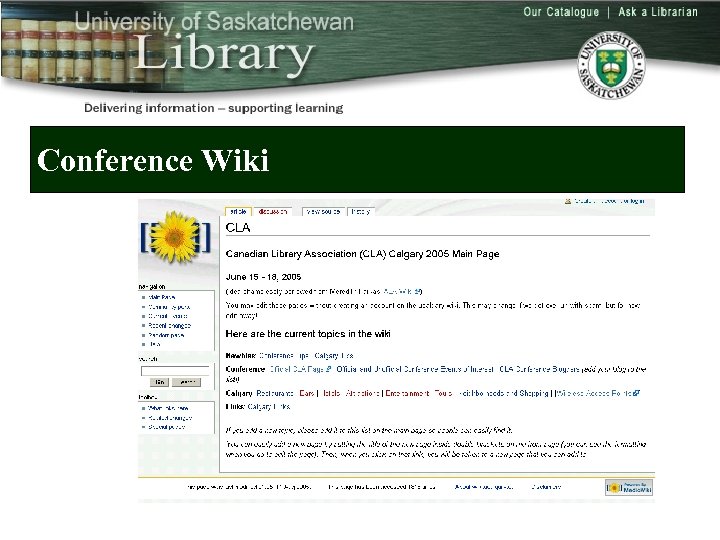The width and height of the screenshot is (720, 540).
Task: Open the history tab
Action: [360, 212]
